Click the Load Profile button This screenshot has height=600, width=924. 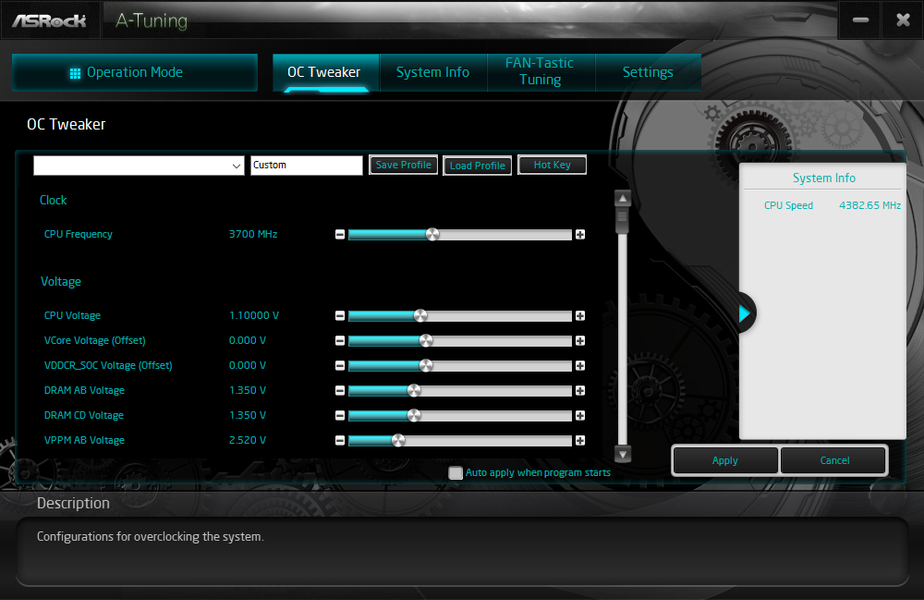(477, 166)
